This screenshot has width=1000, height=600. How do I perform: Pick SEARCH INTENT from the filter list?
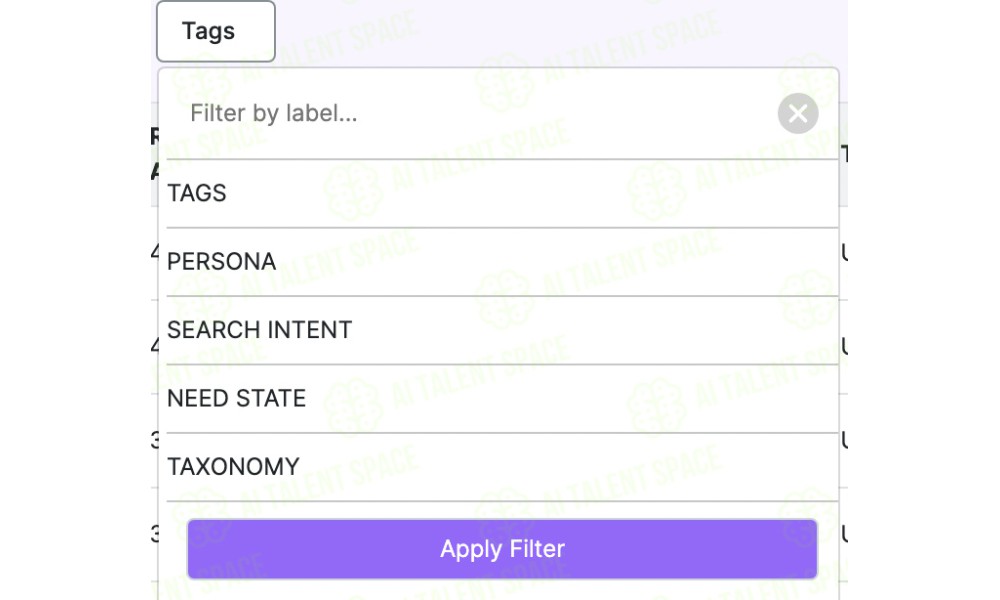(502, 330)
